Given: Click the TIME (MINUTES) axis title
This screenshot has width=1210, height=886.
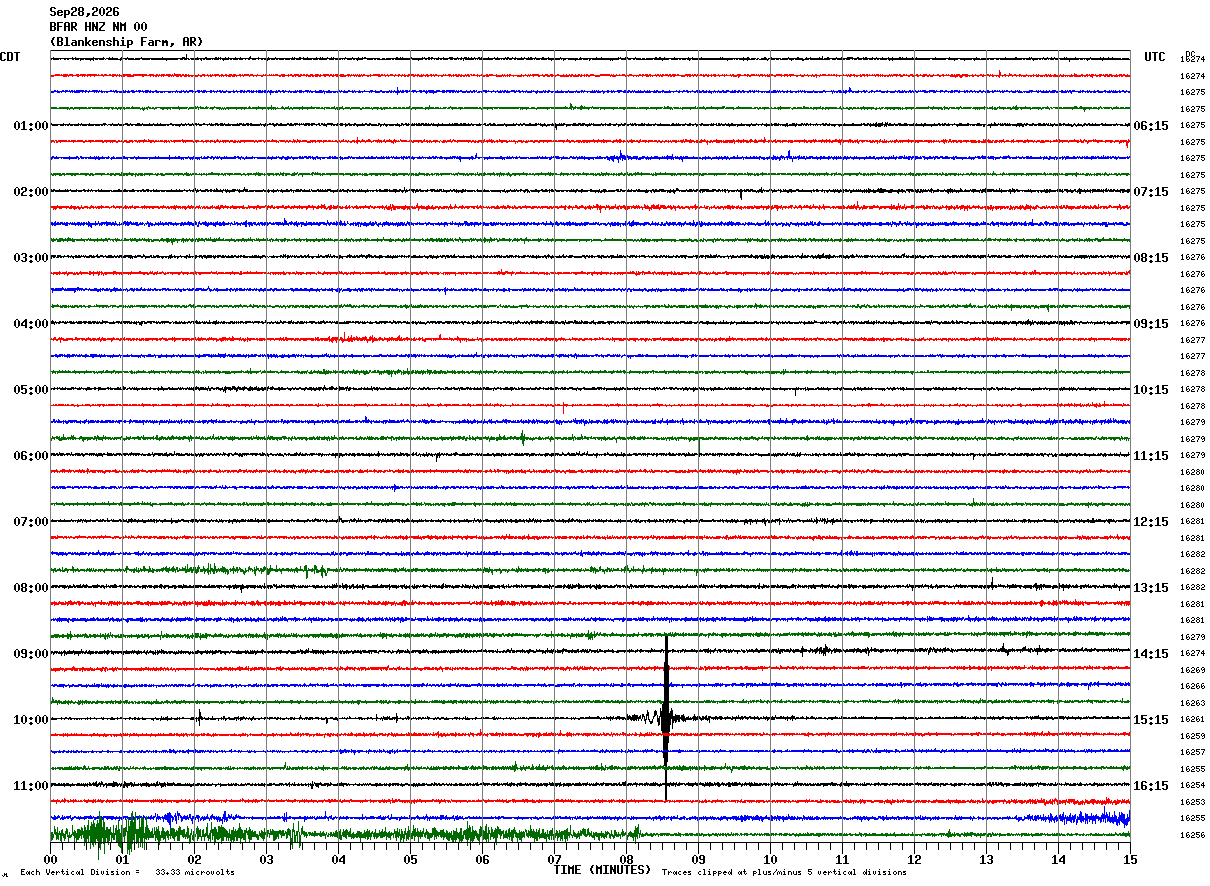Looking at the screenshot, I should [x=602, y=870].
